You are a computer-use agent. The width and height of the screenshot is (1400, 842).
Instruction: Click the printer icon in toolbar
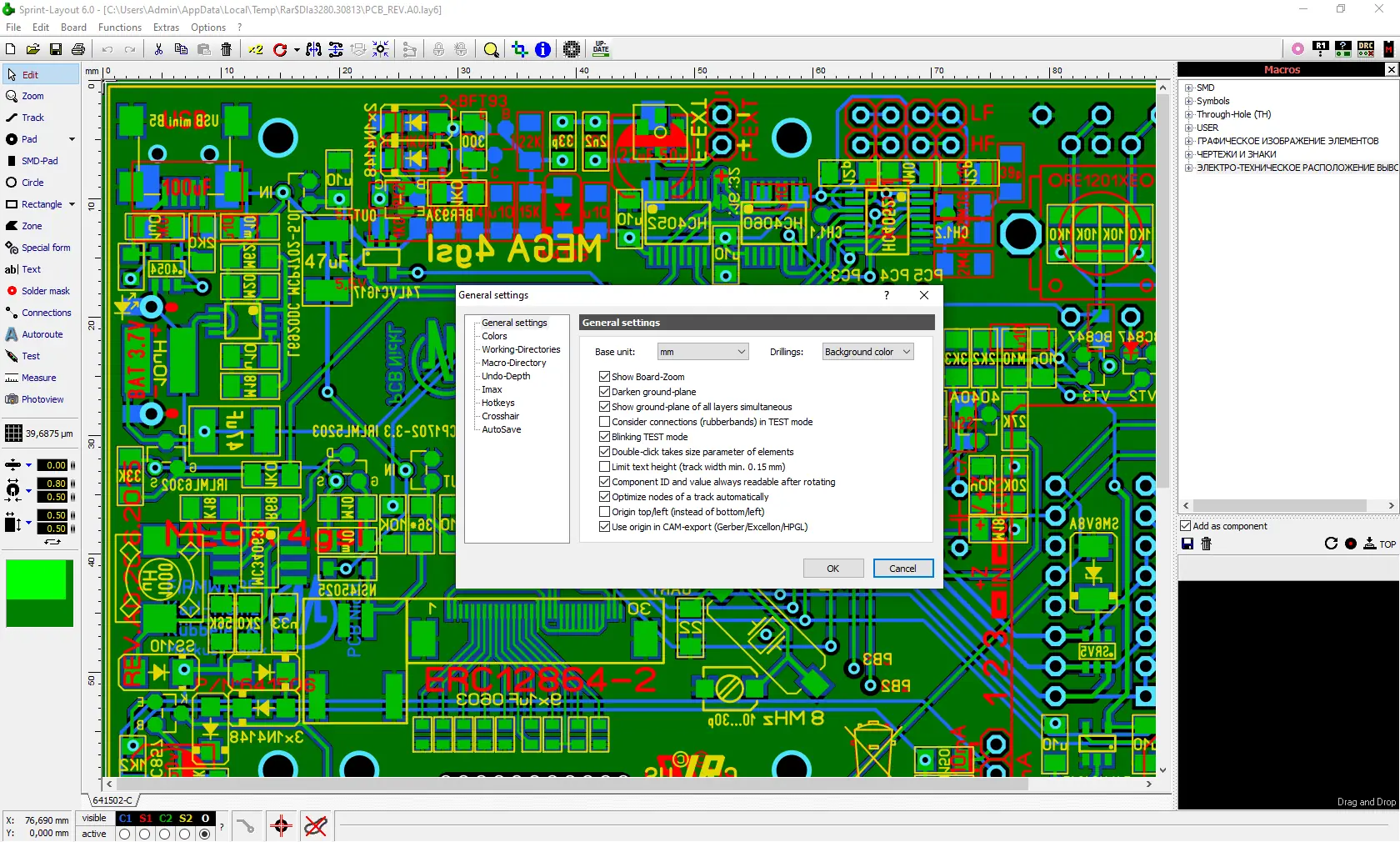(x=78, y=50)
